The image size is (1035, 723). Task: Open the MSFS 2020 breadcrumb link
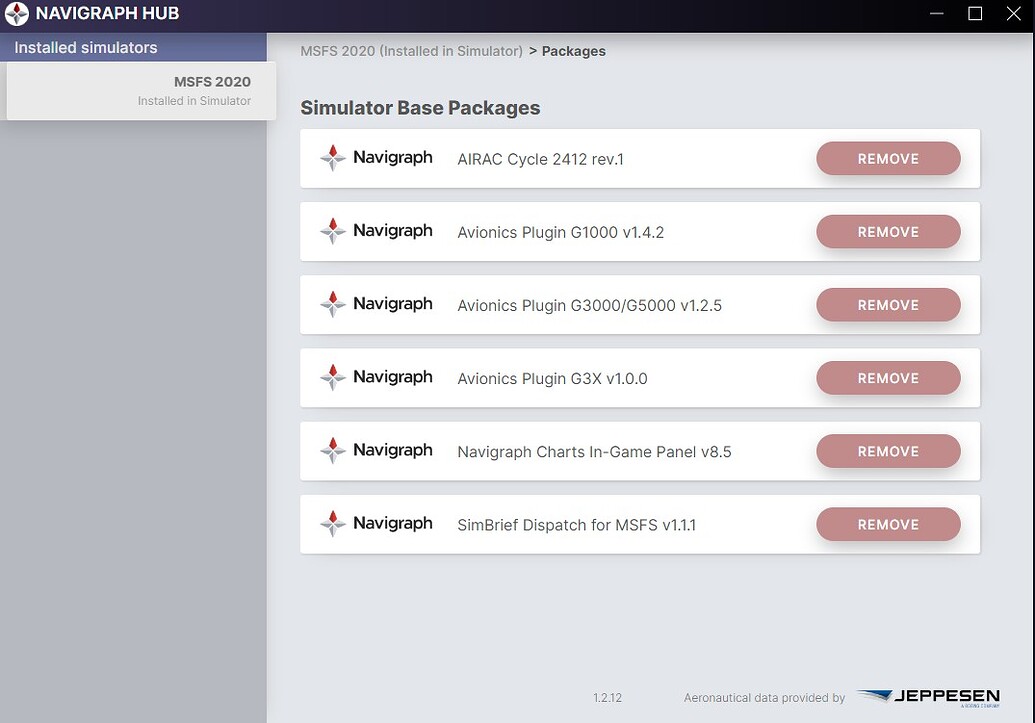(411, 51)
